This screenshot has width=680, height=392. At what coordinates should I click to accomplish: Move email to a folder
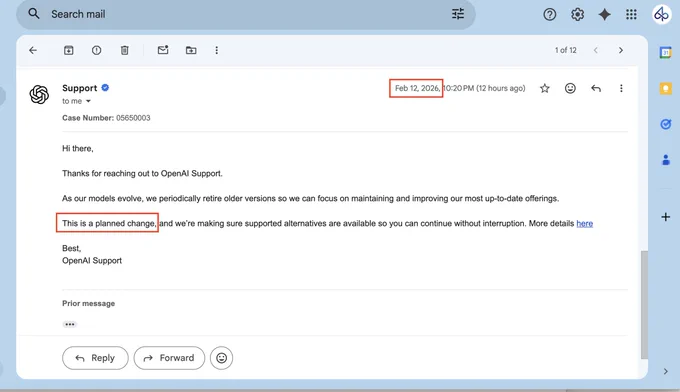point(191,50)
